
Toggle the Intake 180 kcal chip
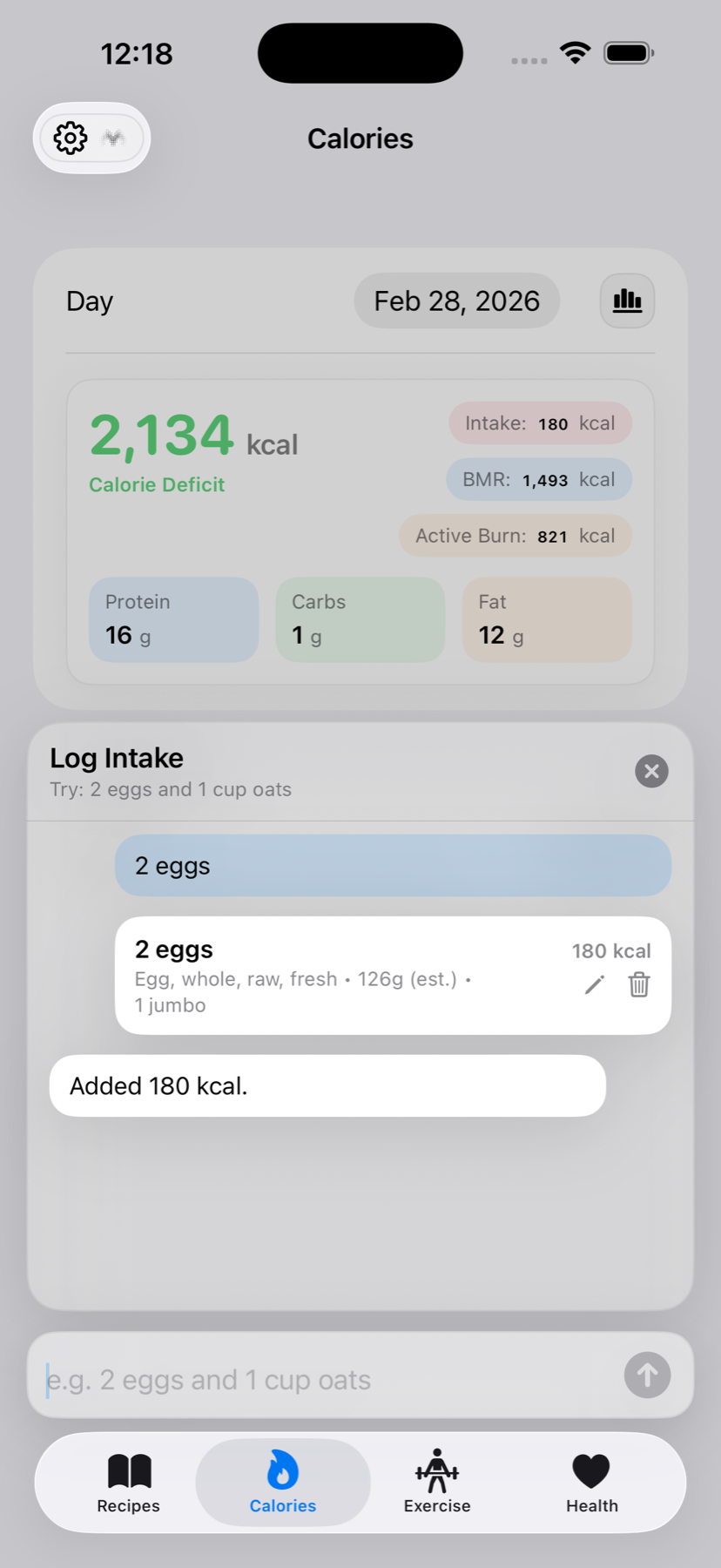tap(539, 423)
